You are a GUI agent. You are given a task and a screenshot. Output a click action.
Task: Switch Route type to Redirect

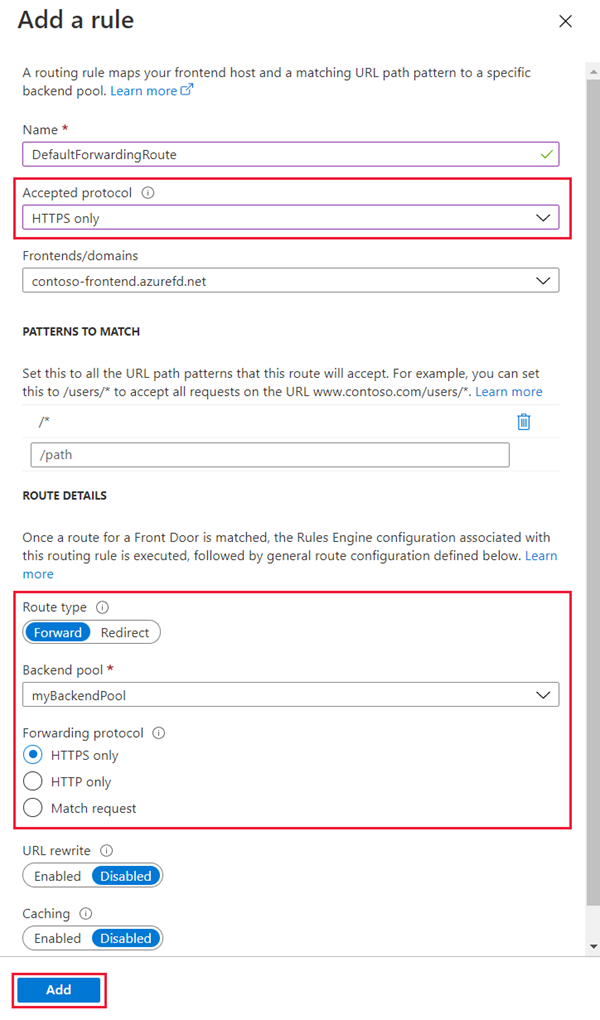tap(125, 632)
